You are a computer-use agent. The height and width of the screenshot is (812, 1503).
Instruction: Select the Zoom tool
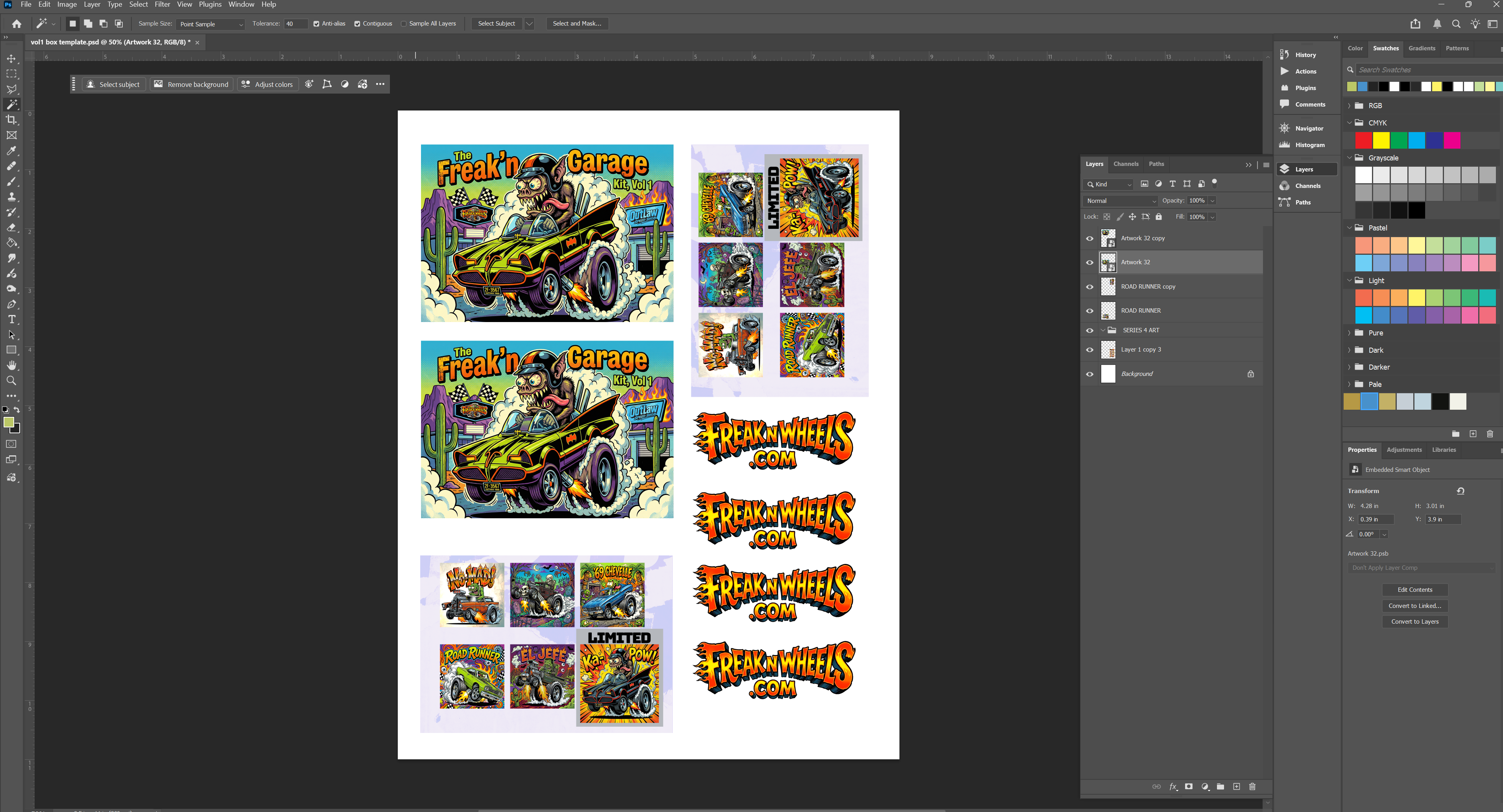(x=12, y=381)
